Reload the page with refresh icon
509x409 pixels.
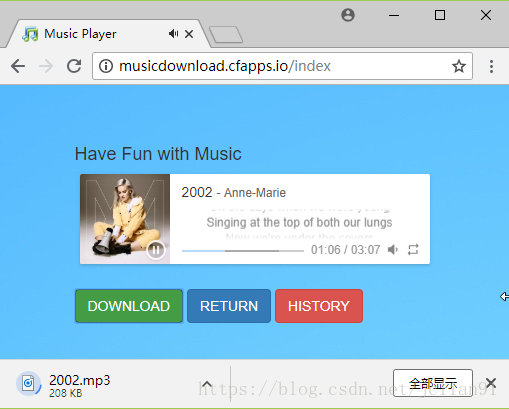74,66
